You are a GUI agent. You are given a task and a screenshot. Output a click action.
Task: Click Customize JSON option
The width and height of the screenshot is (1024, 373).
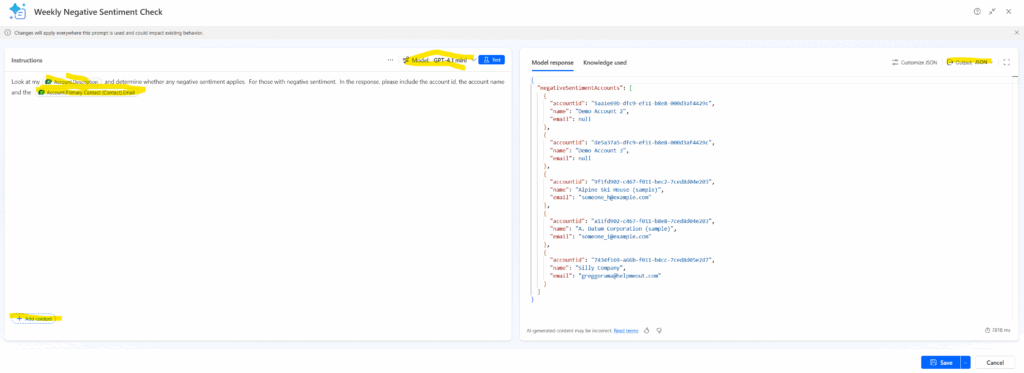tap(914, 63)
